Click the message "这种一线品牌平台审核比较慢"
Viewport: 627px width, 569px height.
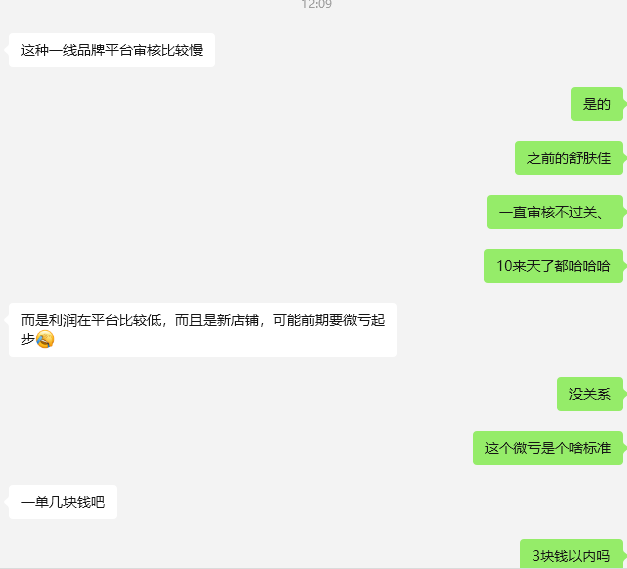pyautogui.click(x=112, y=50)
